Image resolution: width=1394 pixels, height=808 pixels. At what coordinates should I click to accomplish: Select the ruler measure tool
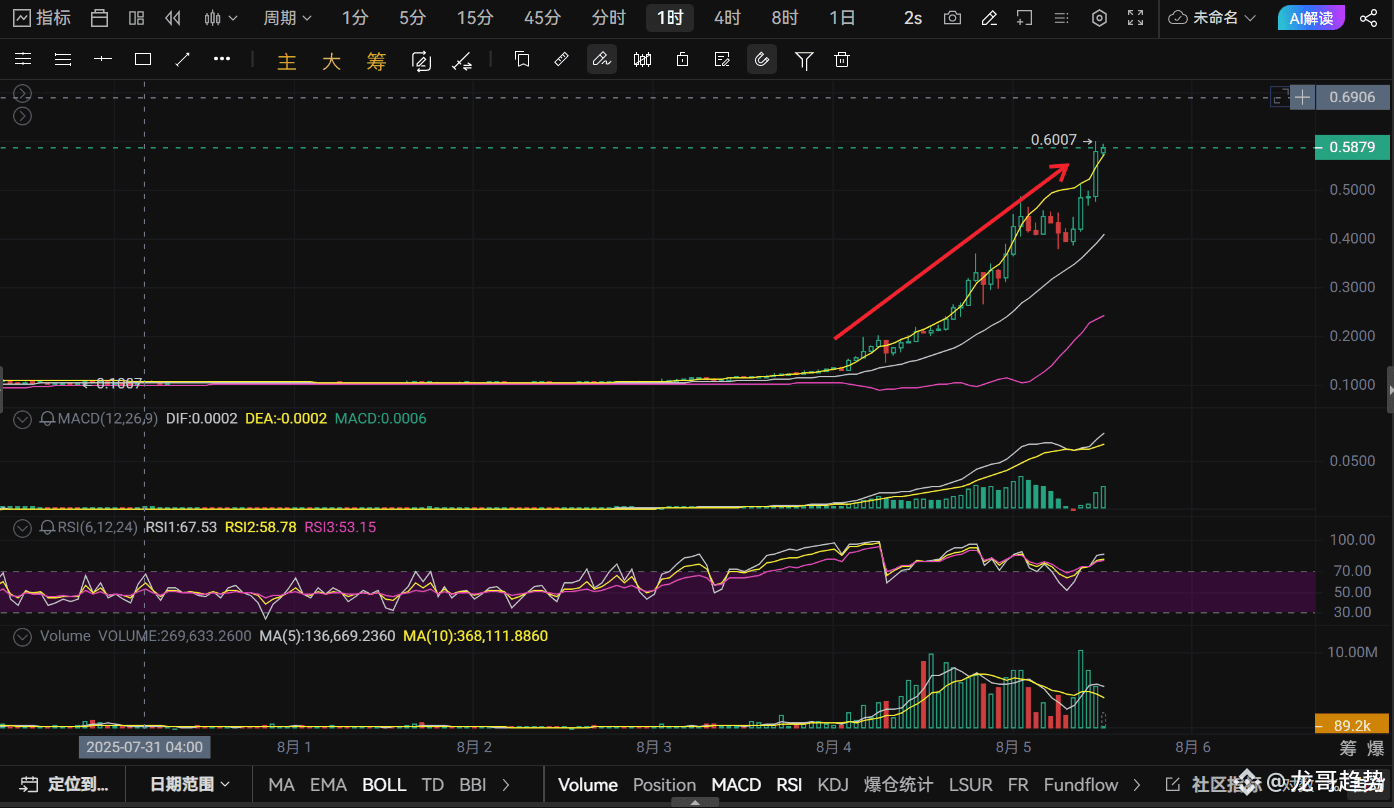click(562, 60)
